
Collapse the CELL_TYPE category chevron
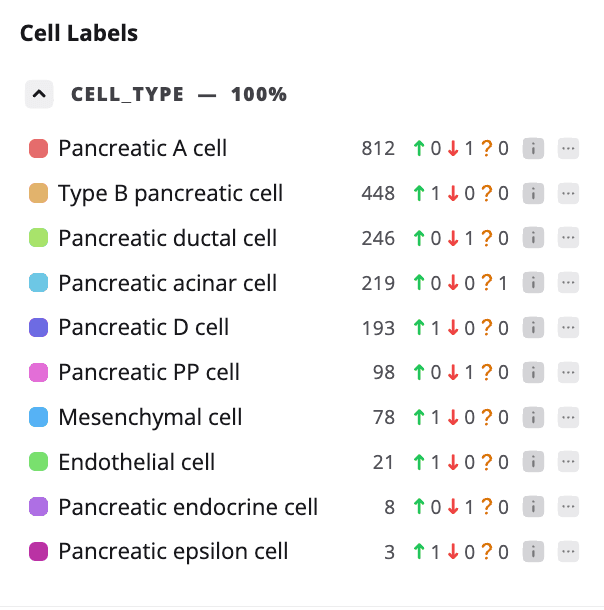(39, 95)
